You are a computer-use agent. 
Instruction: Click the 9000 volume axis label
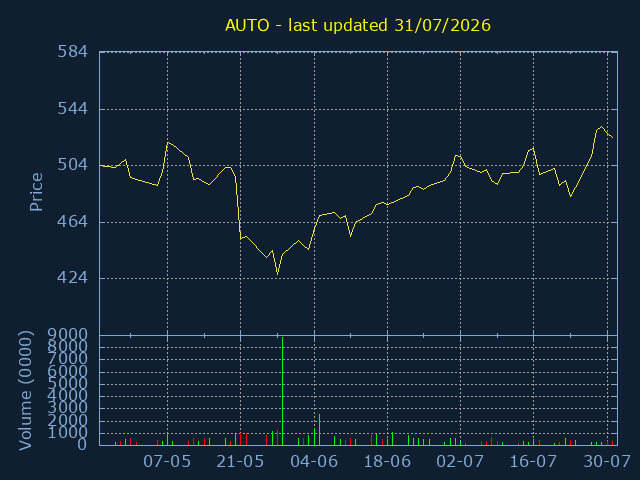[x=67, y=335]
